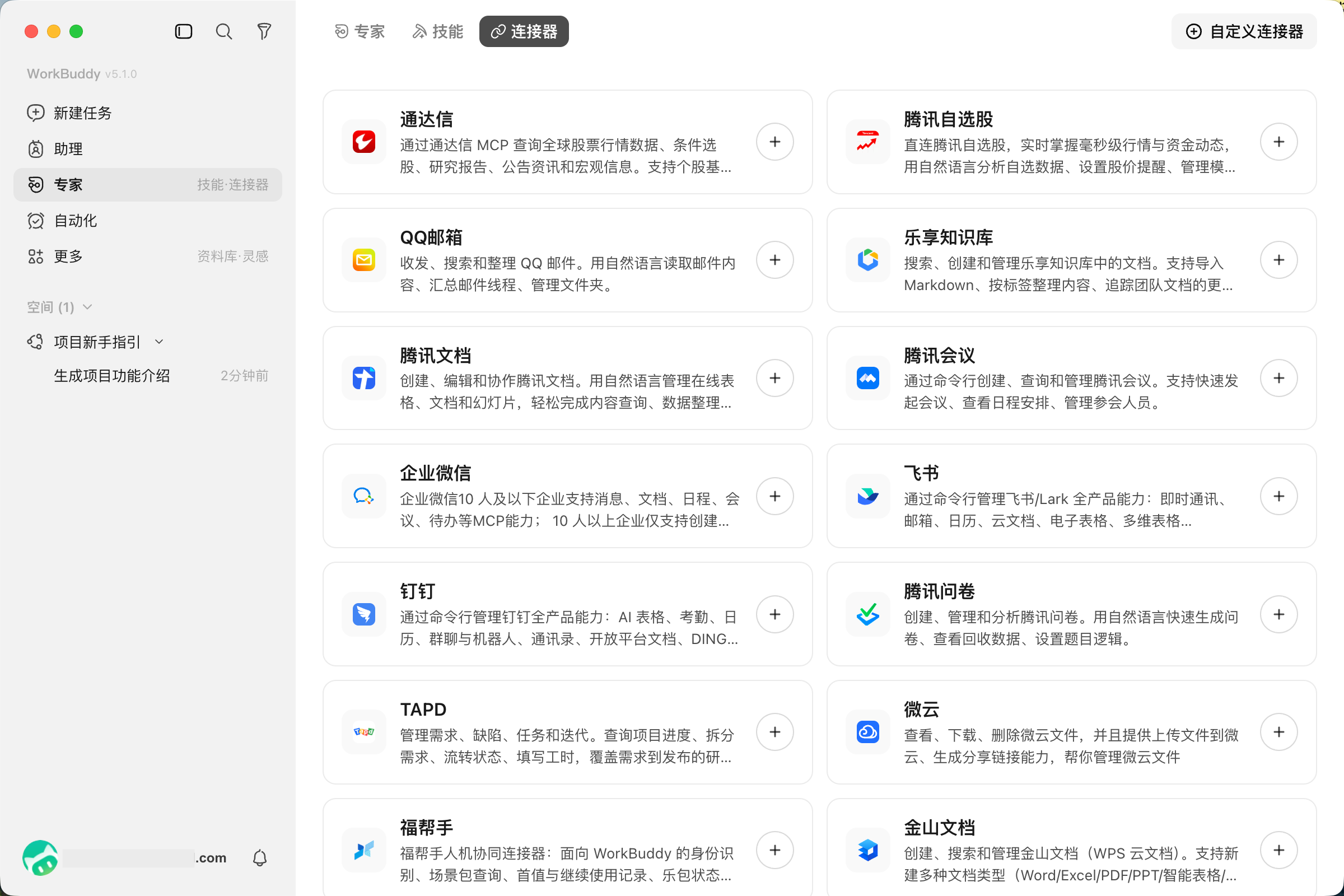Click the WorkBuddy v5.1.0 version label
Screen dimensions: 1344x896
(x=82, y=74)
